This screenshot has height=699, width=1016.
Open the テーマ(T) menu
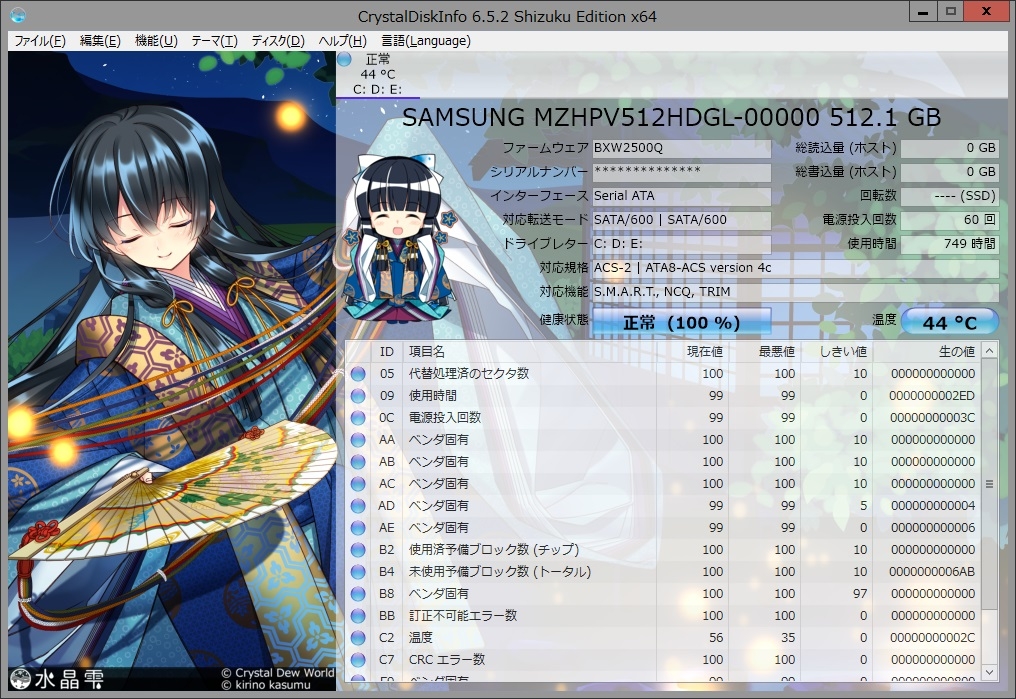(214, 41)
